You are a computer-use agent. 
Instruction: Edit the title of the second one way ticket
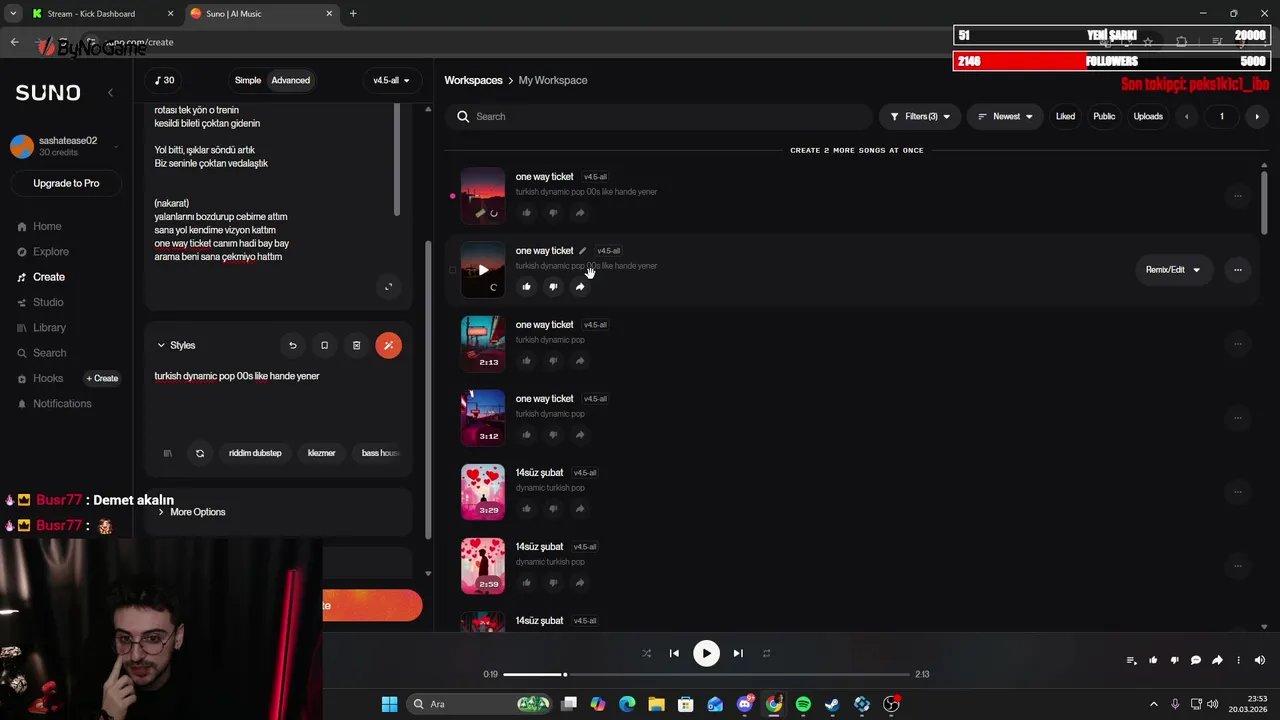[x=582, y=251]
